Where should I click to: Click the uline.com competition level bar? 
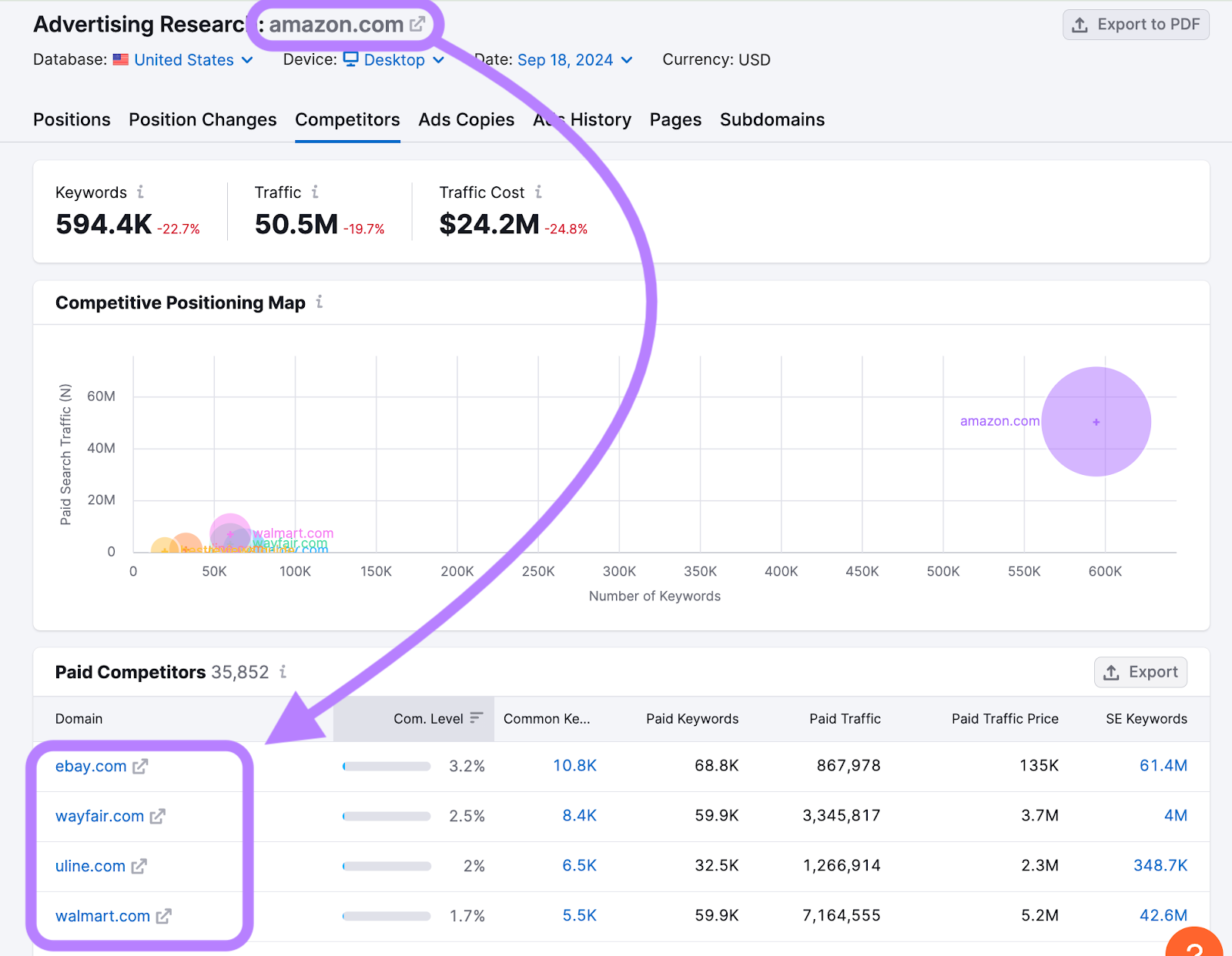[387, 866]
